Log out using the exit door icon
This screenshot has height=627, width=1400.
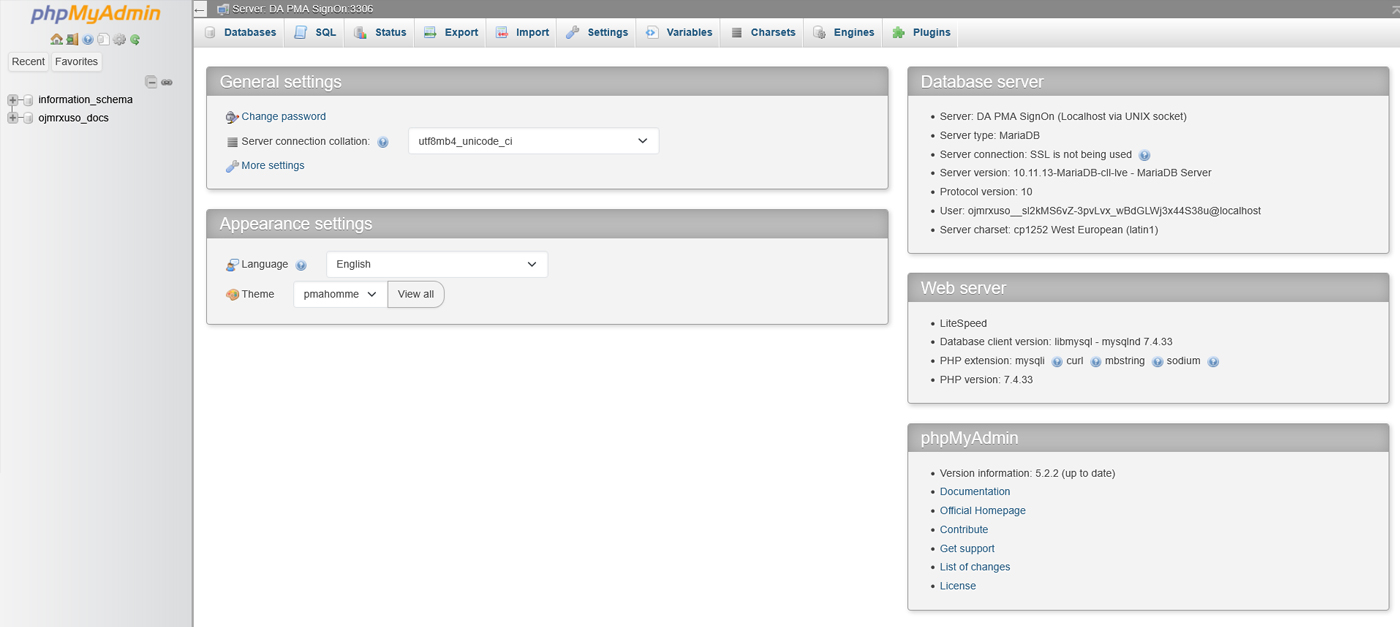pyautogui.click(x=72, y=39)
